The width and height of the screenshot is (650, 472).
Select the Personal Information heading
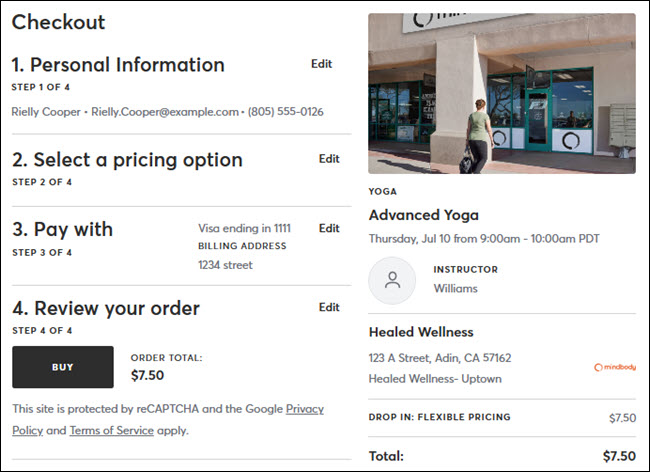click(118, 65)
